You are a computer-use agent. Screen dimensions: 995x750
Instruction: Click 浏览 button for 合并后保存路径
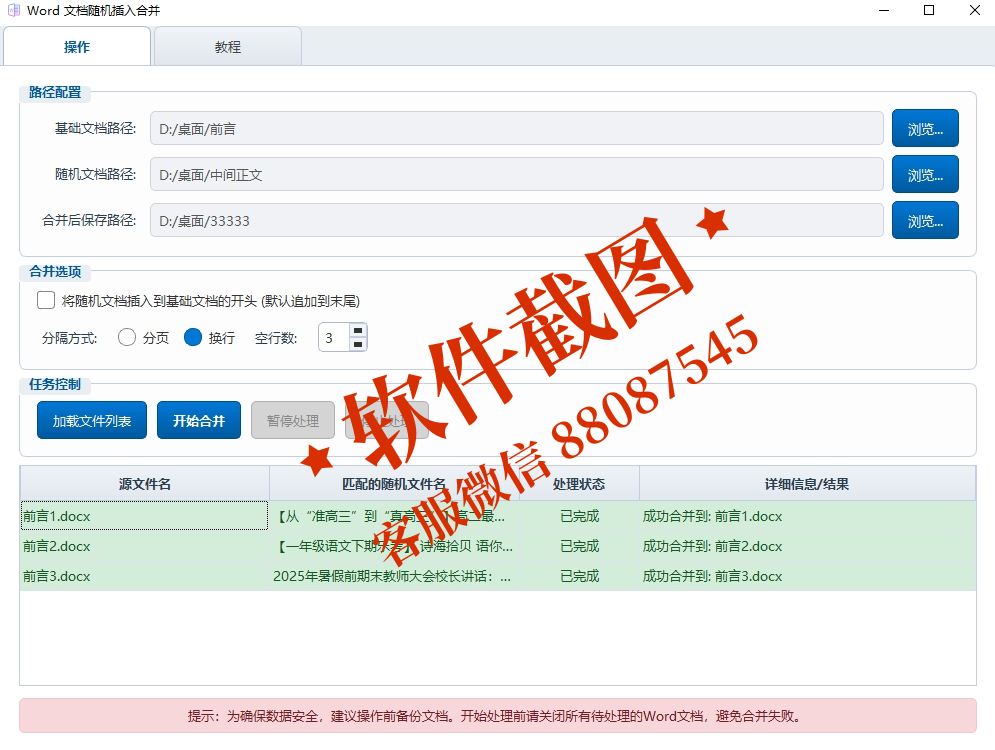924,220
